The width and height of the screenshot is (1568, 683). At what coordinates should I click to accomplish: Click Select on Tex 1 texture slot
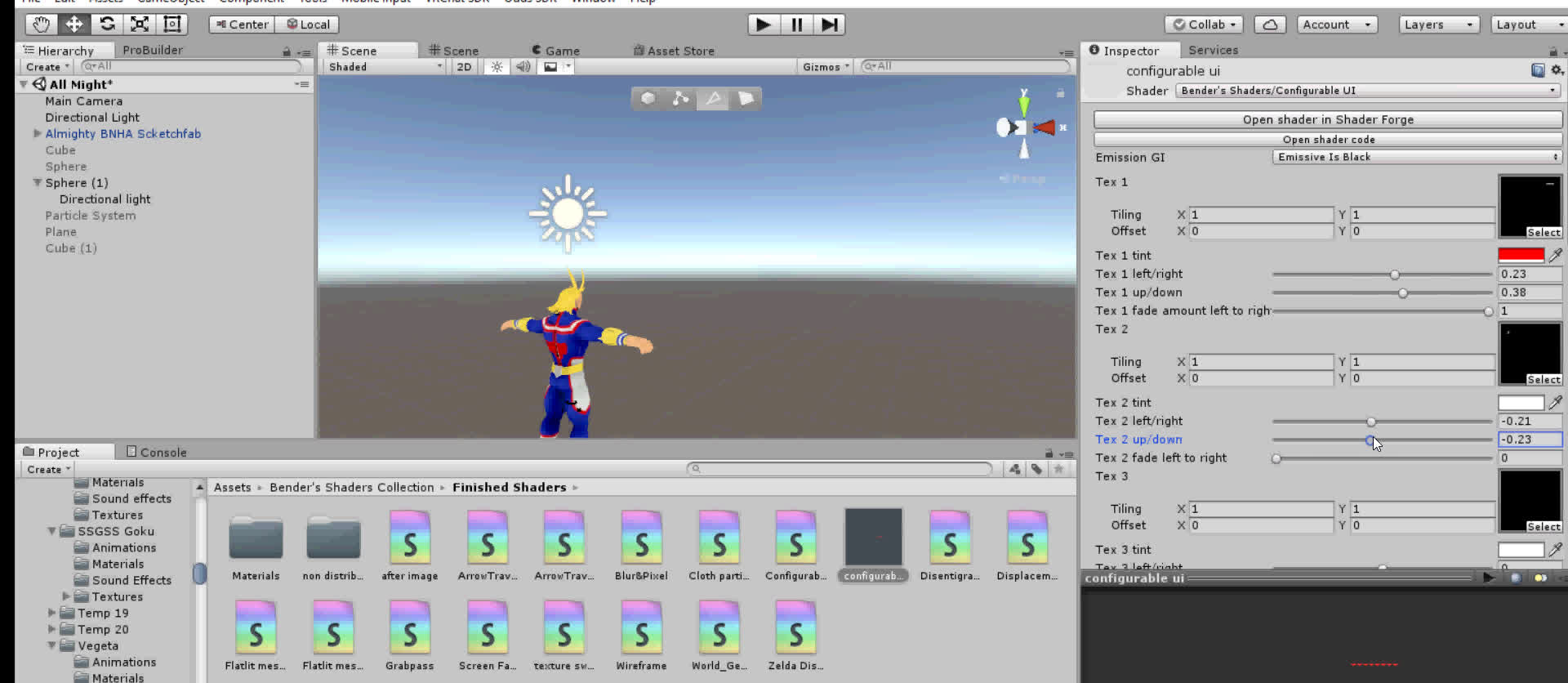coord(1543,233)
